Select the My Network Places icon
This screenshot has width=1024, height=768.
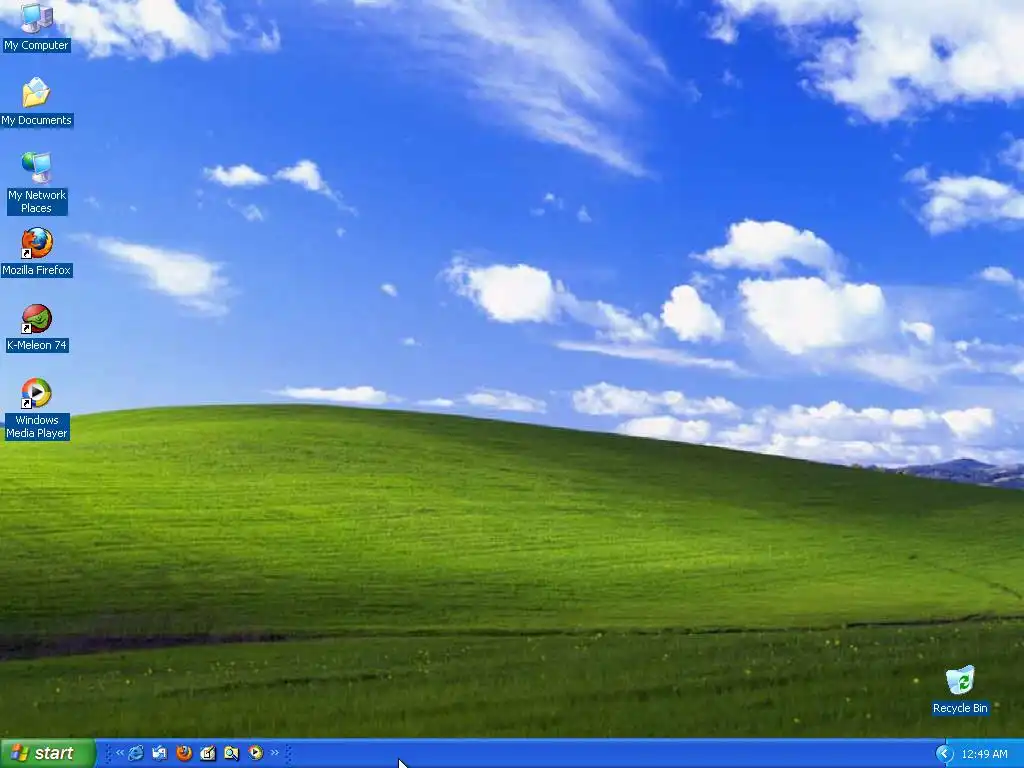tap(37, 182)
